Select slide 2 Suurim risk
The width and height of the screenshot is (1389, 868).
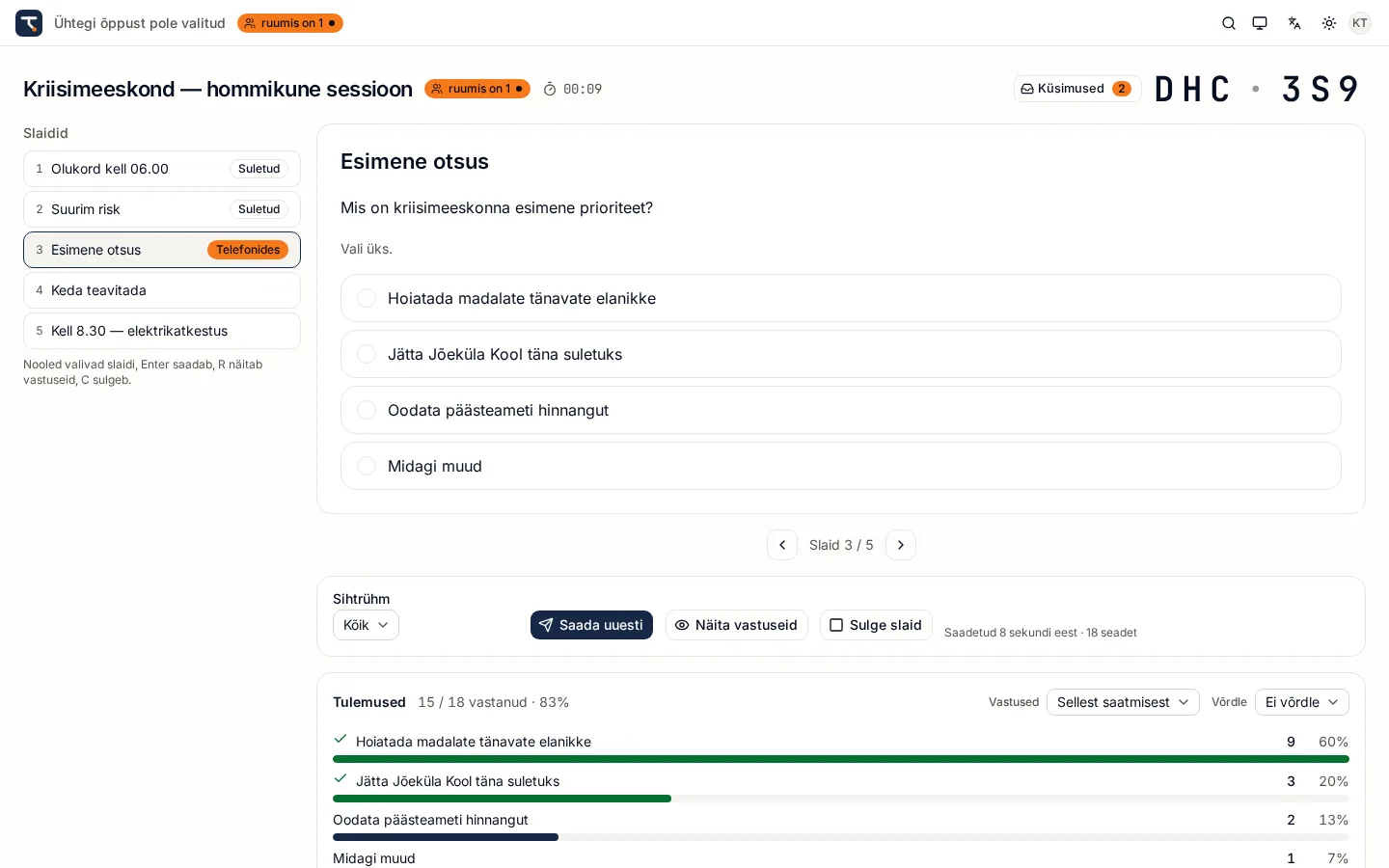tap(162, 209)
